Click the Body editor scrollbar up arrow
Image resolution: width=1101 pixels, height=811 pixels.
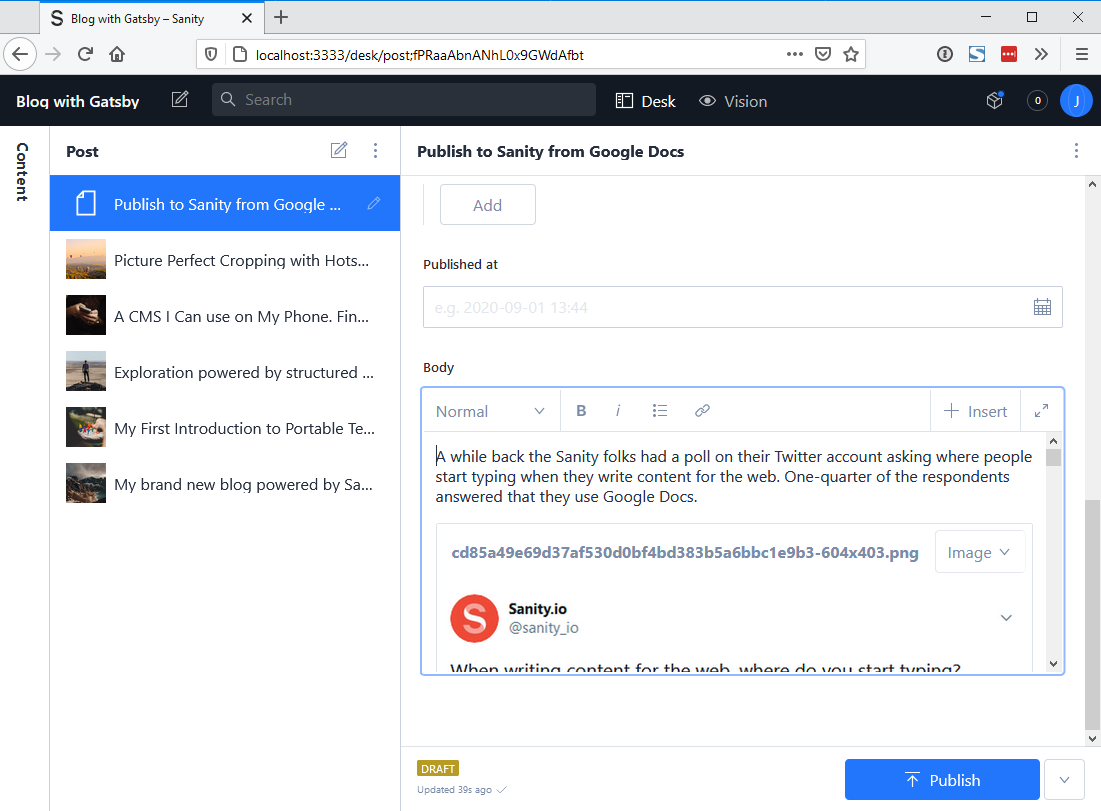(x=1053, y=441)
